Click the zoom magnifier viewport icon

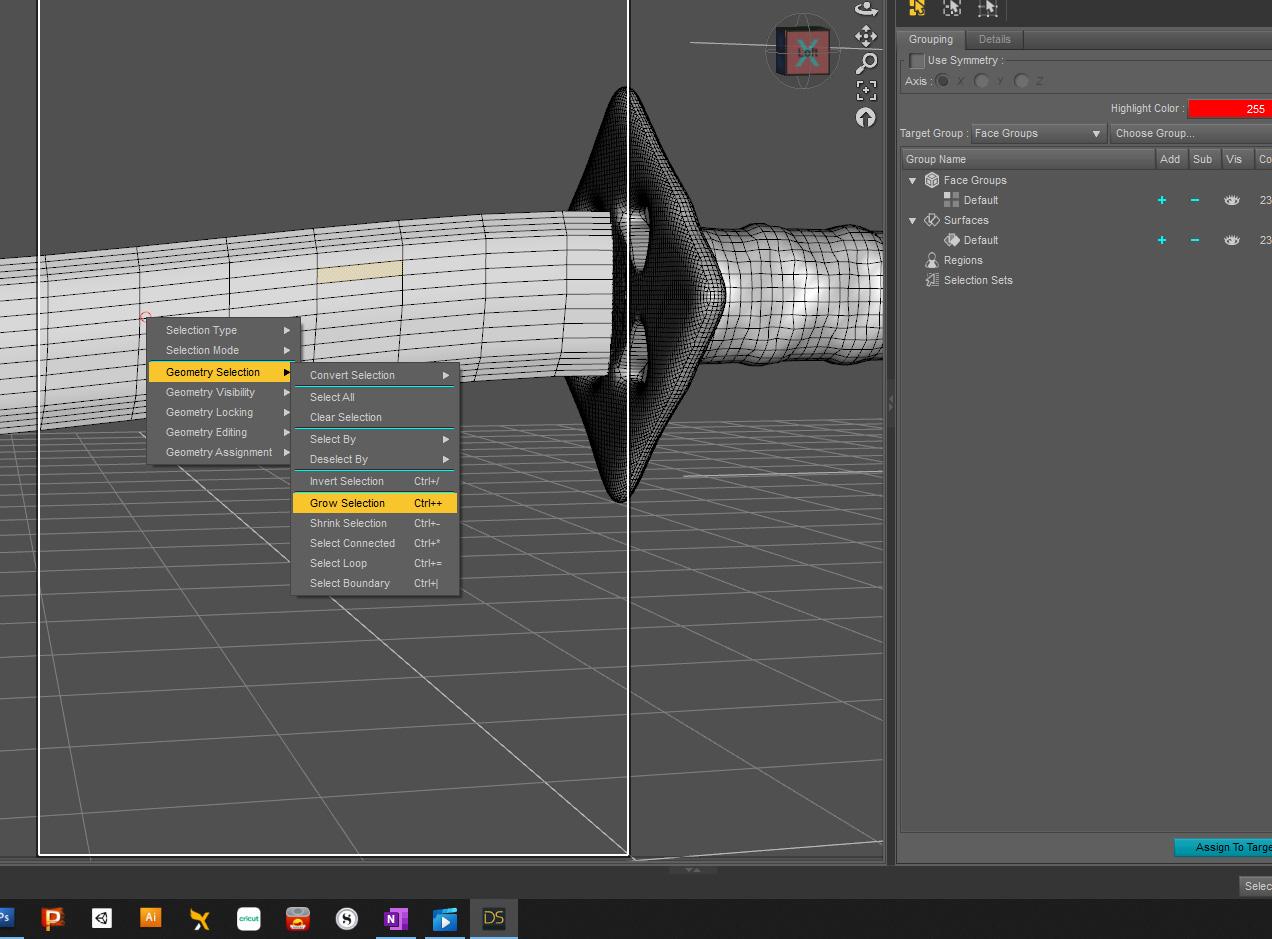tap(866, 64)
